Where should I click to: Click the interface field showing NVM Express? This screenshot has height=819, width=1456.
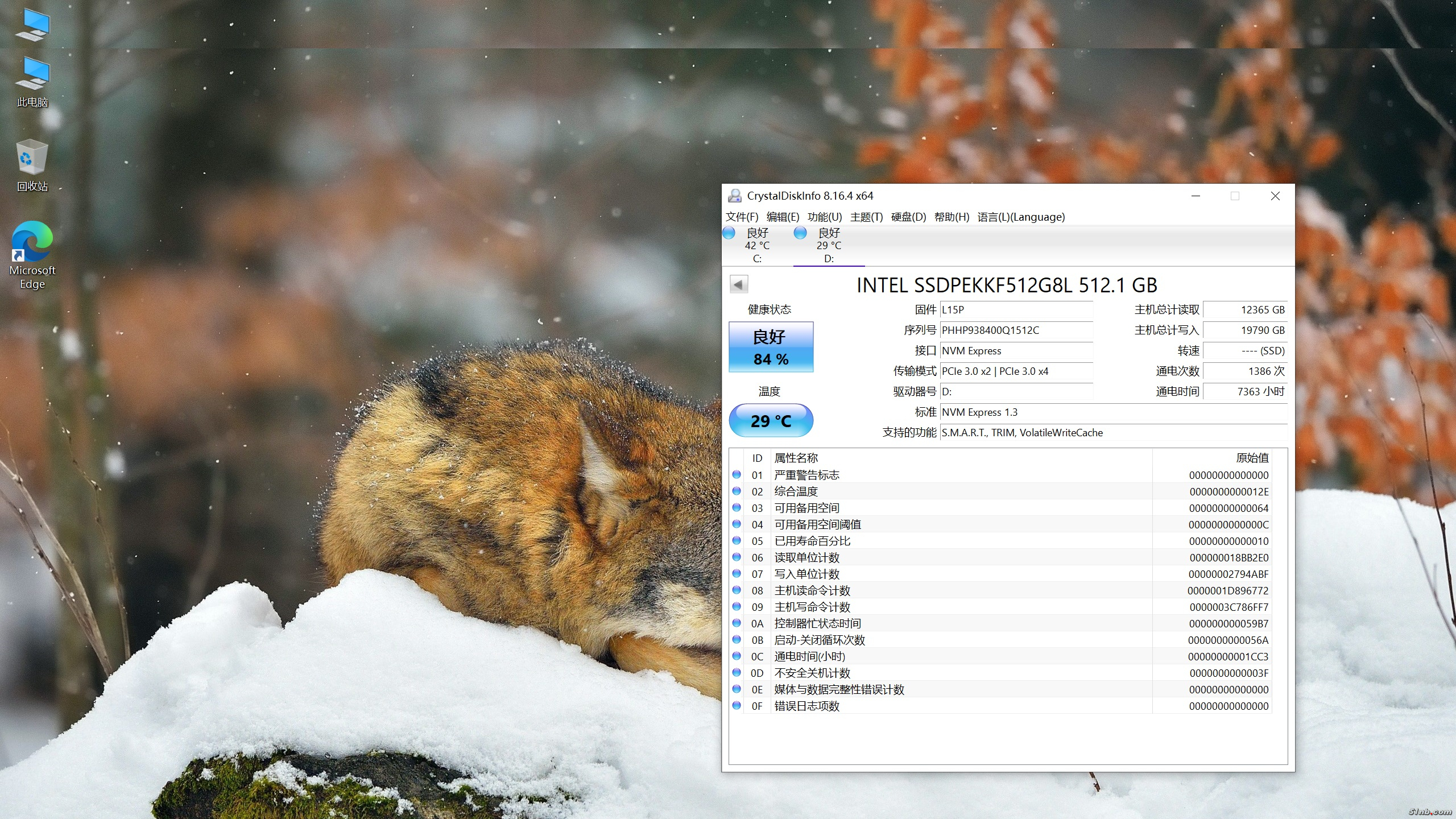click(x=1016, y=350)
